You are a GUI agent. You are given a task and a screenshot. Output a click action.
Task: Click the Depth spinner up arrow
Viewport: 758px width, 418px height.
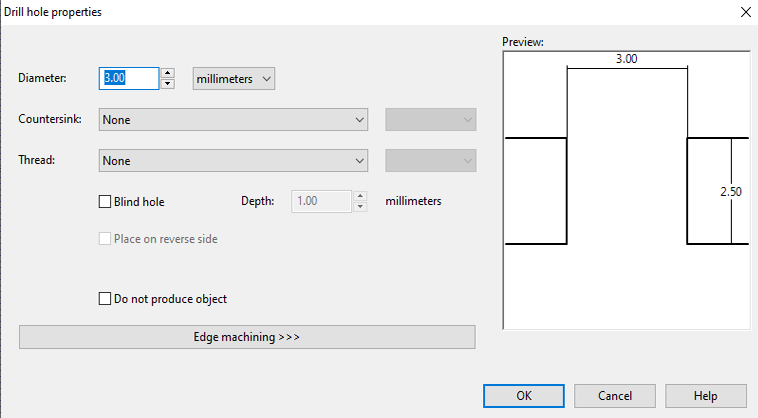[x=358, y=196]
